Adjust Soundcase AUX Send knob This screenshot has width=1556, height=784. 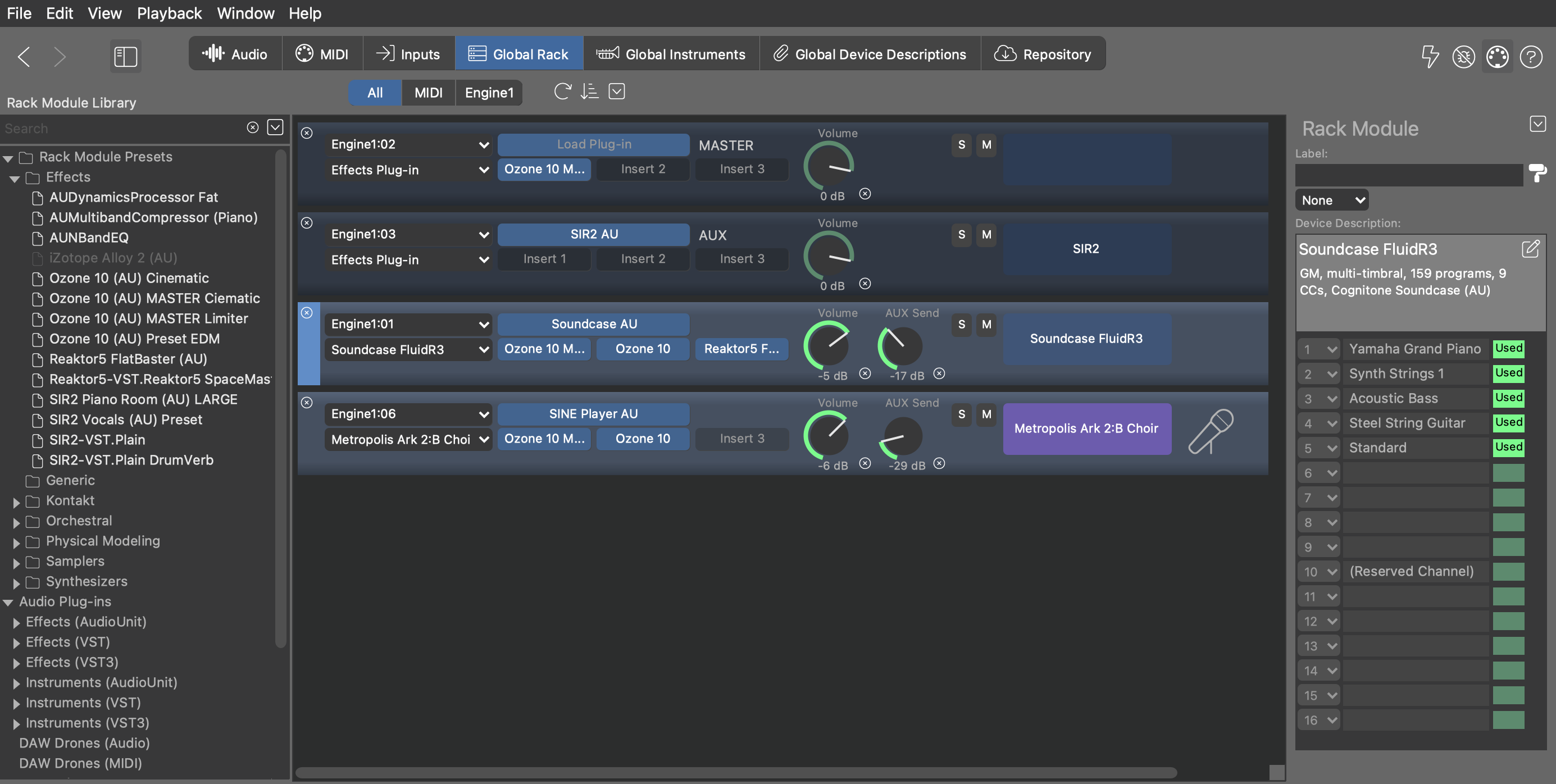[900, 346]
